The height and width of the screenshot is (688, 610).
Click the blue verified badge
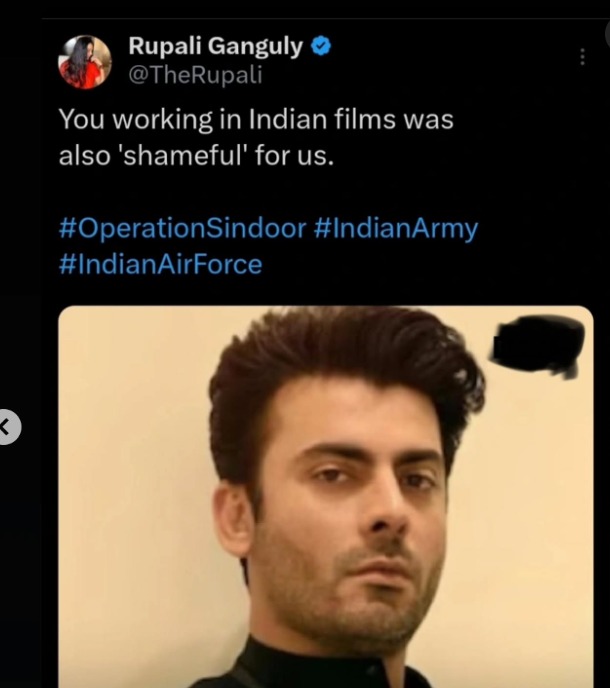pyautogui.click(x=324, y=46)
